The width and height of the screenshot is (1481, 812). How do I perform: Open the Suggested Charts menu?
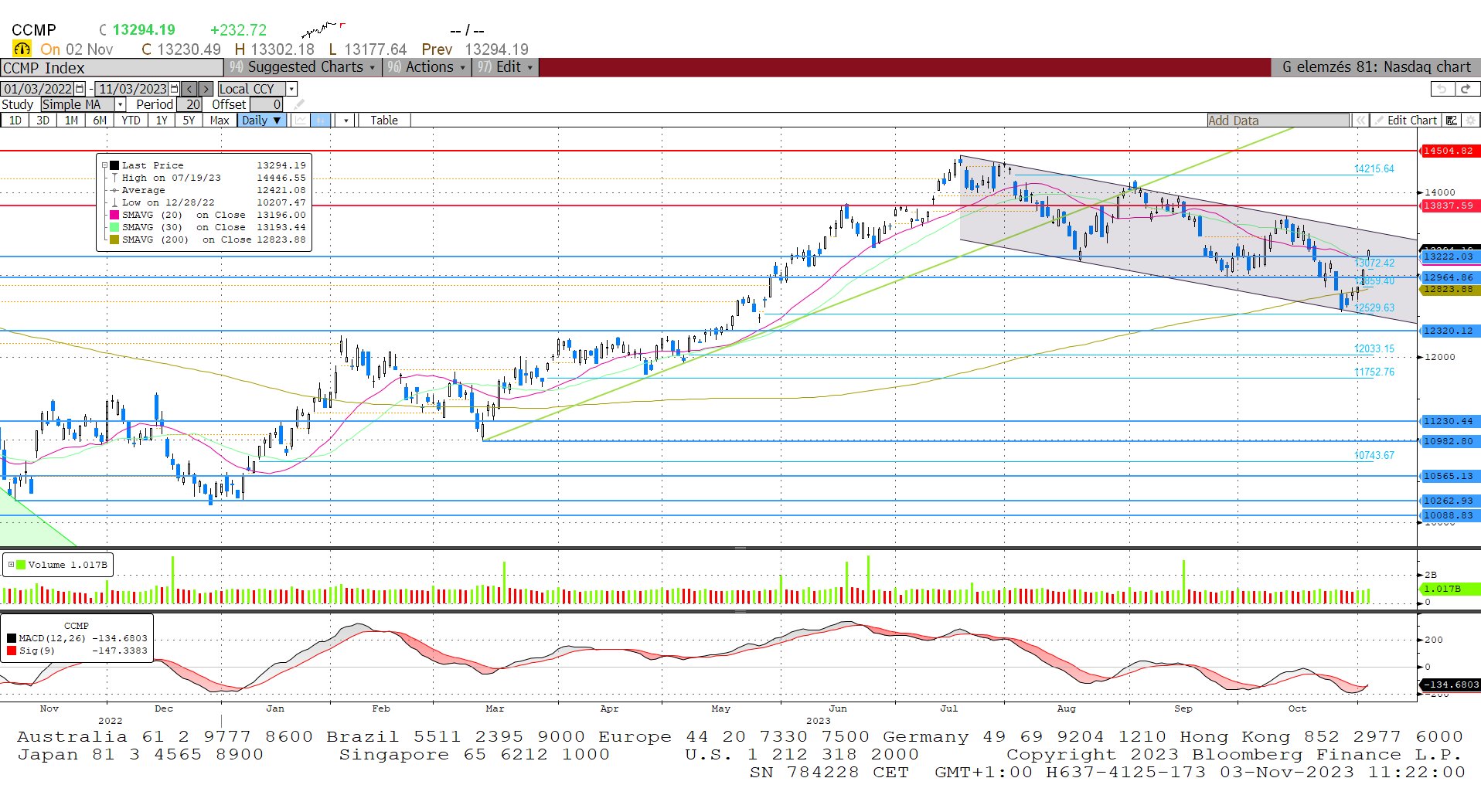point(303,67)
